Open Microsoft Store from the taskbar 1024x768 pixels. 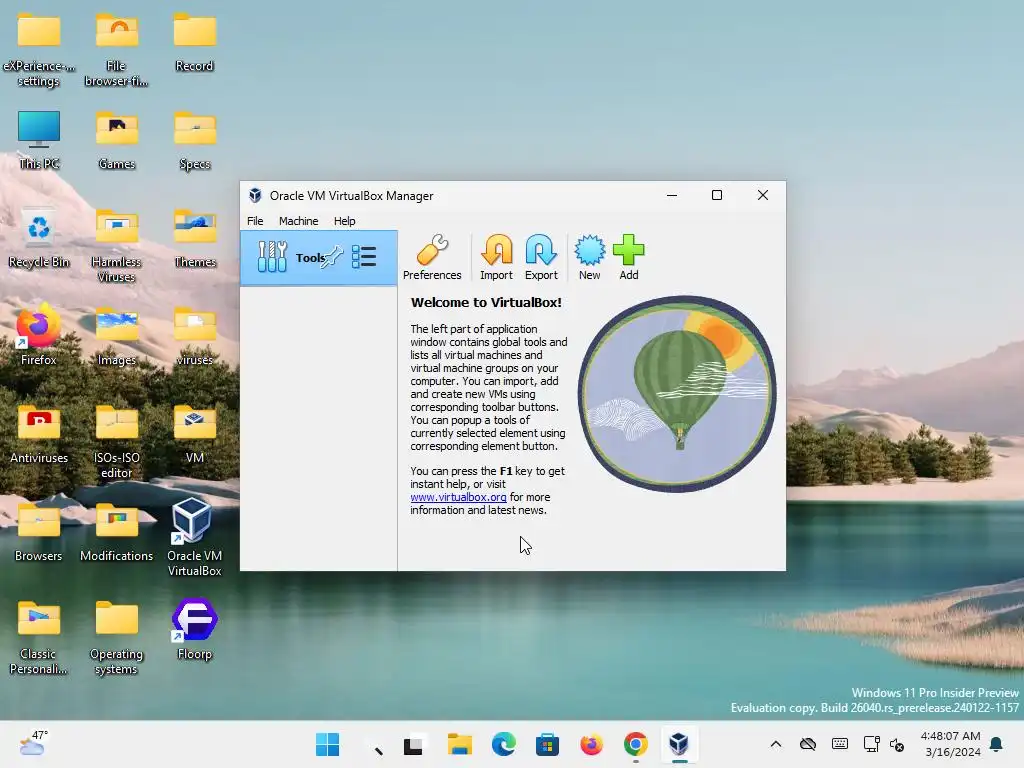point(547,744)
